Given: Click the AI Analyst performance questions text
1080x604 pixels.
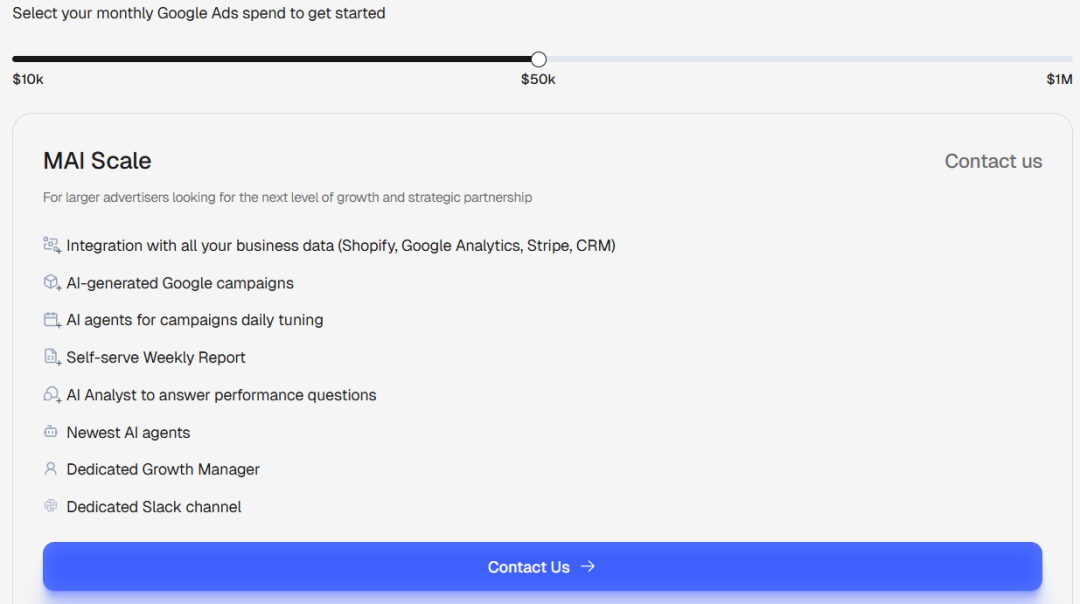Looking at the screenshot, I should (221, 395).
